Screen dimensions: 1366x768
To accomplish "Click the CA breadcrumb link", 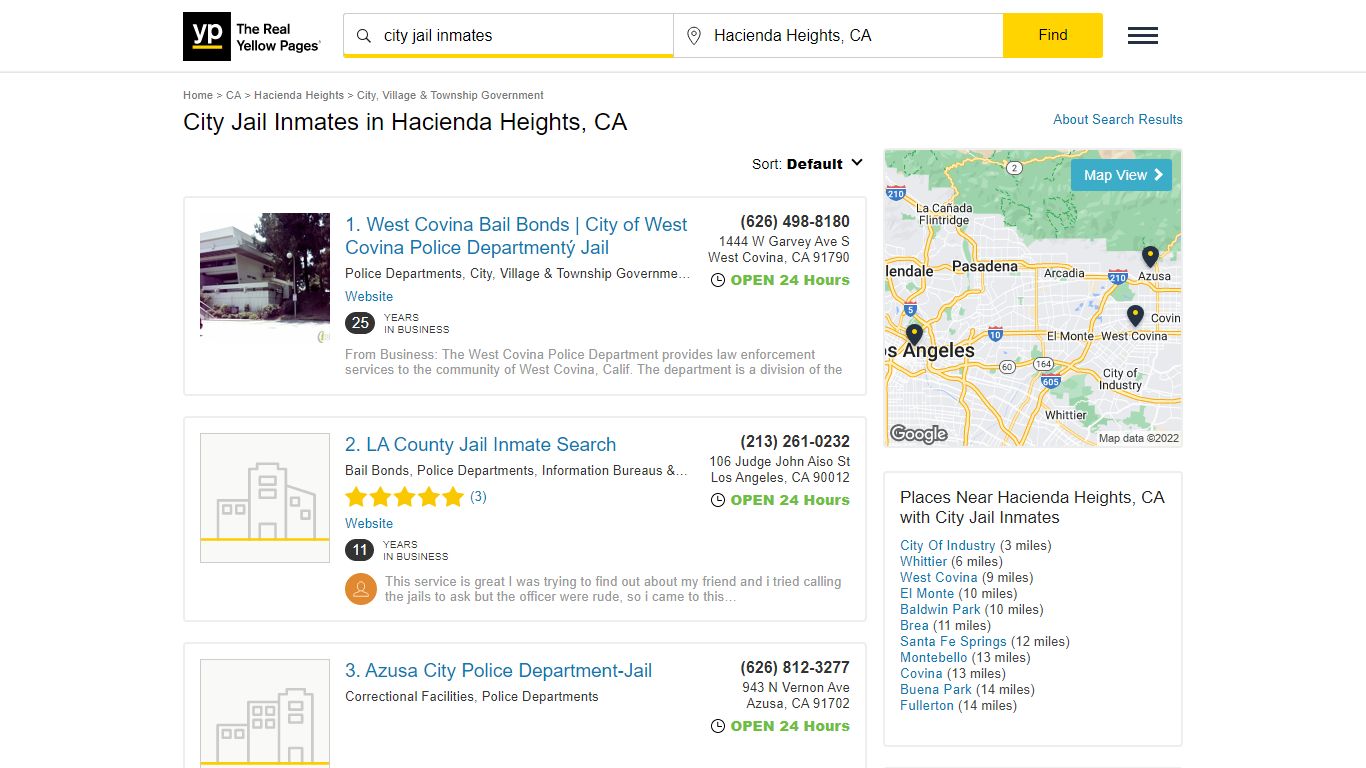I will pos(234,95).
